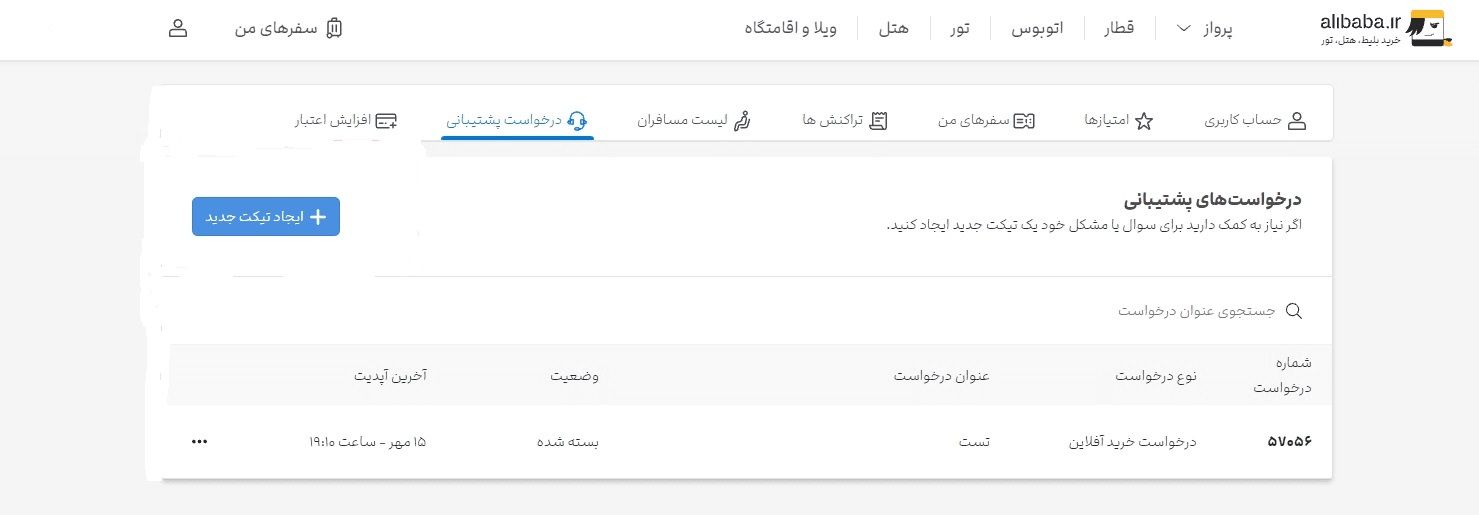Open ویلا و اقامتگاه in the navigation

pyautogui.click(x=790, y=28)
